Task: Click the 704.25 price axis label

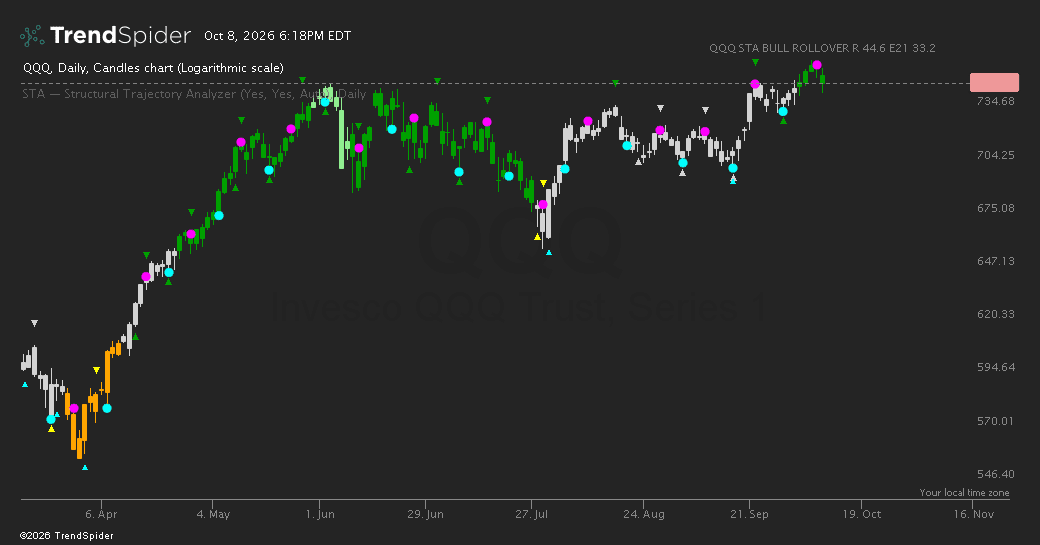Action: coord(996,155)
